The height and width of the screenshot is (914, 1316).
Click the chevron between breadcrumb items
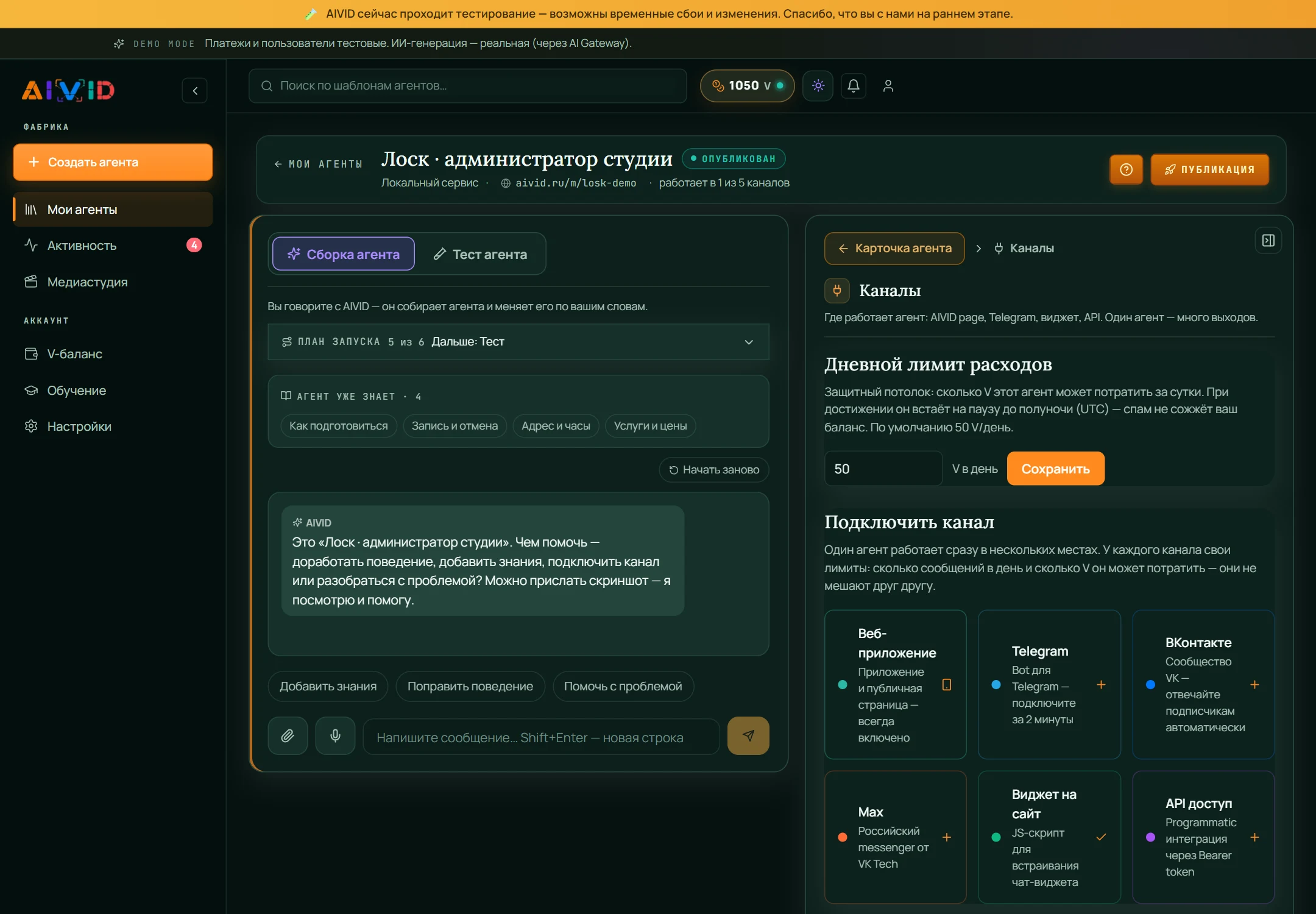[x=978, y=249]
